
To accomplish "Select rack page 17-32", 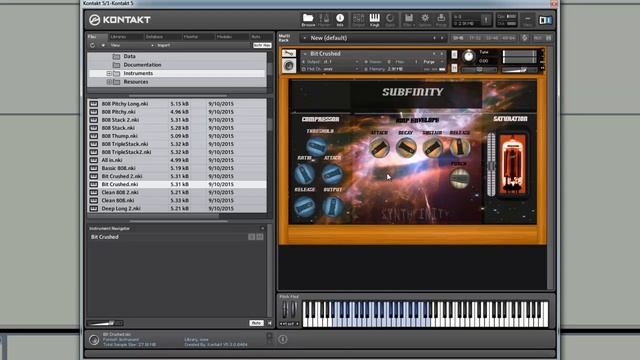I will 475,38.
